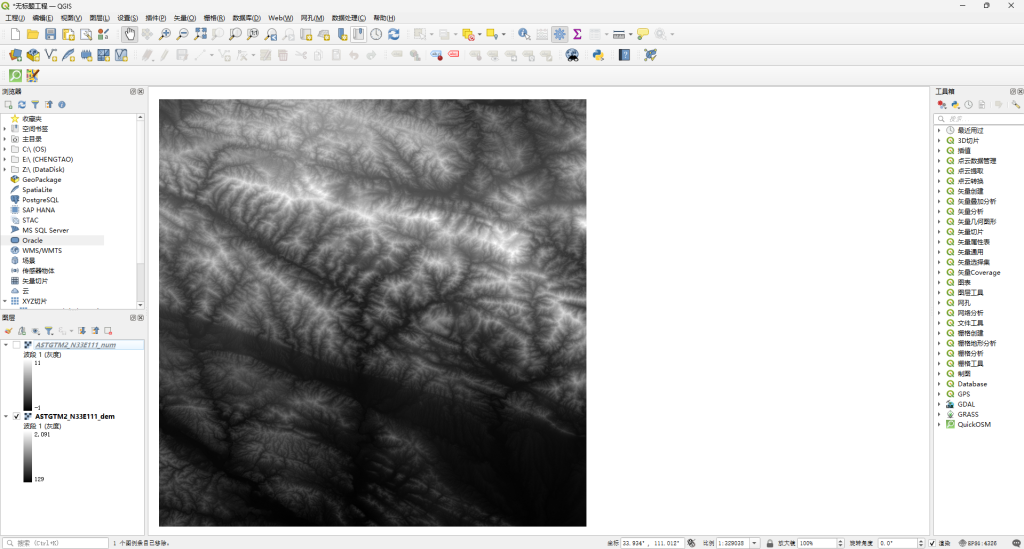Click the elevation raster map canvas
Image resolution: width=1024 pixels, height=549 pixels.
coord(372,313)
